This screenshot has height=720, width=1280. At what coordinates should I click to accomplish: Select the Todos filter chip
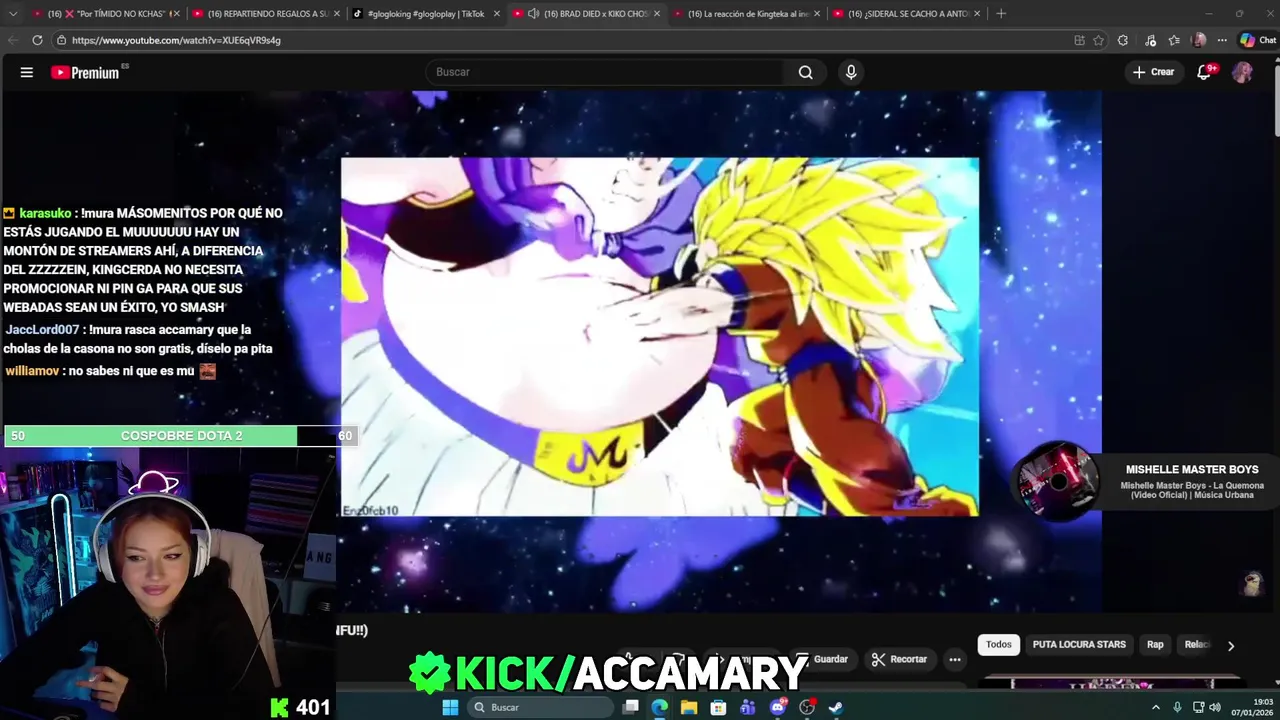pos(999,645)
